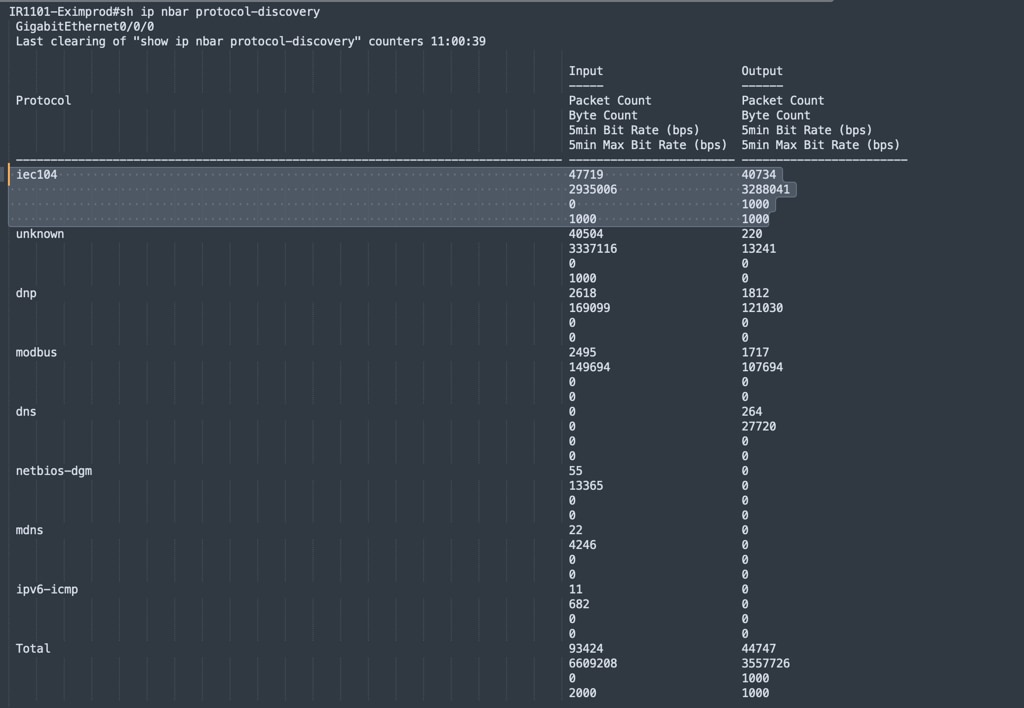Click netbios-dgm input byte count 13365
Viewport: 1024px width, 708px height.
586,486
